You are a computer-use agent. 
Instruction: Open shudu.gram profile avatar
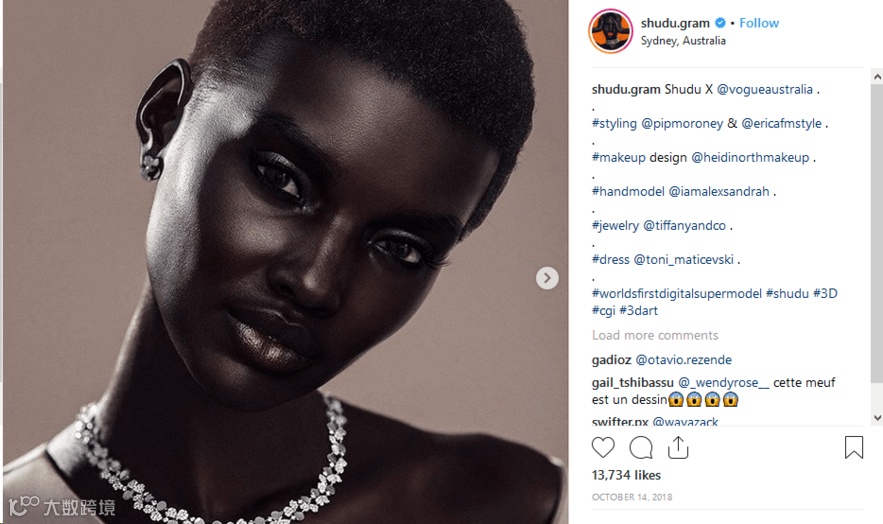pos(610,32)
